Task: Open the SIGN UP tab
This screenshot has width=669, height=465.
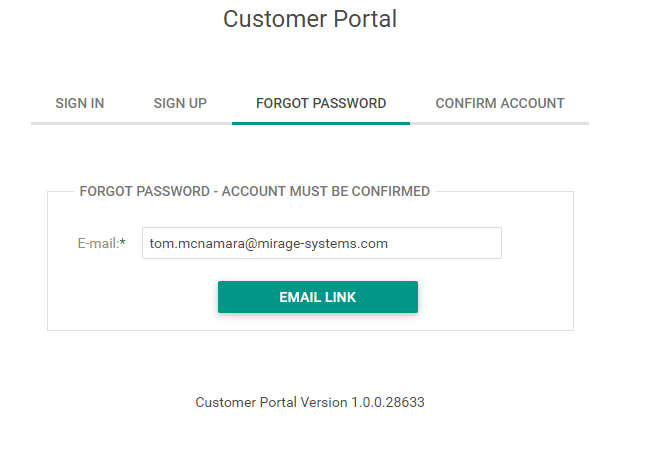Action: [180, 103]
